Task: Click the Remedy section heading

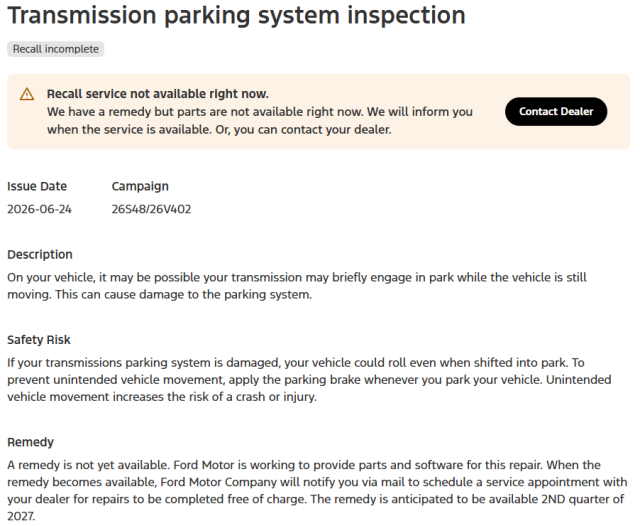Action: click(30, 442)
